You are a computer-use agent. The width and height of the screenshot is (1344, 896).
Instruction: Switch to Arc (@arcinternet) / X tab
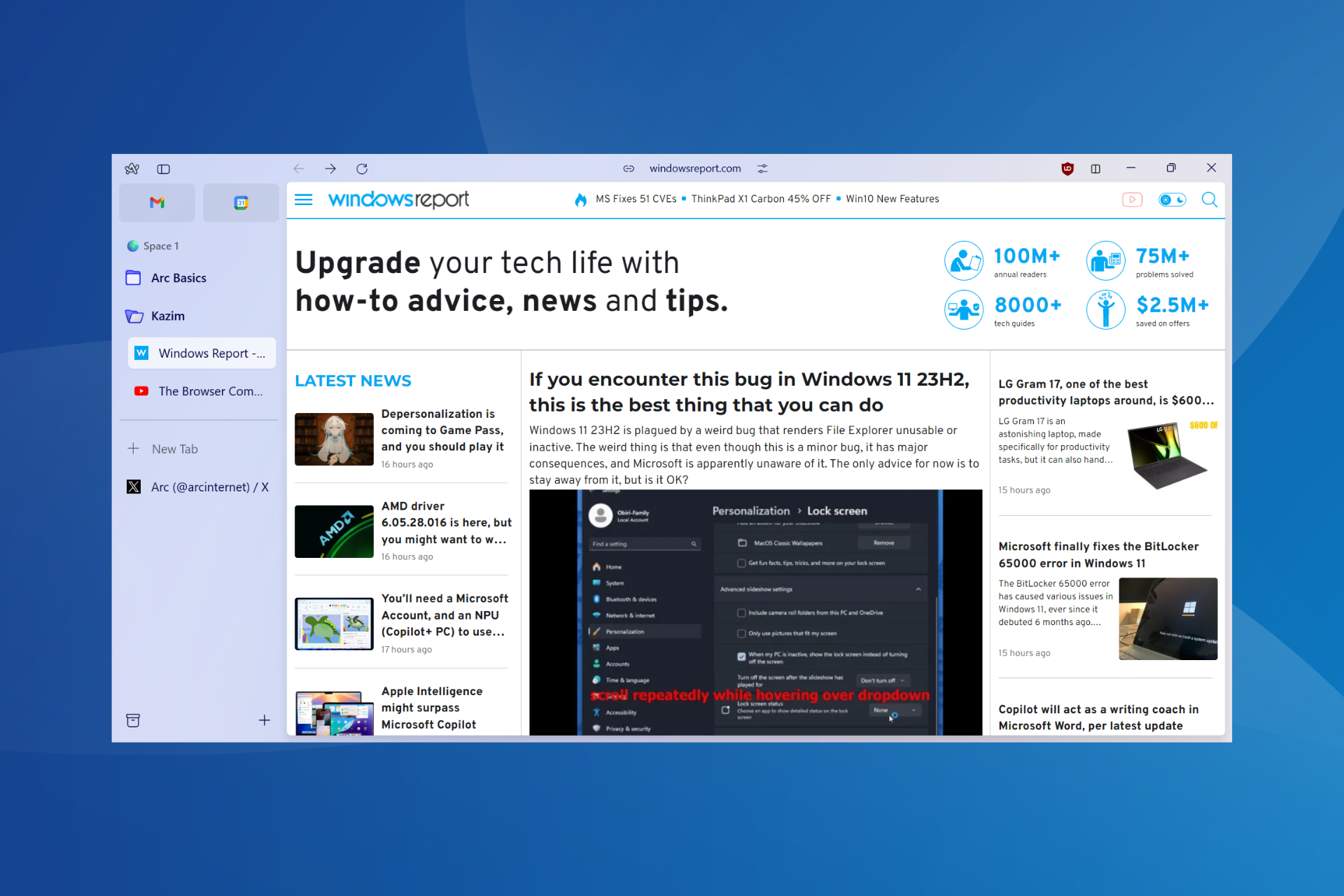(x=197, y=486)
